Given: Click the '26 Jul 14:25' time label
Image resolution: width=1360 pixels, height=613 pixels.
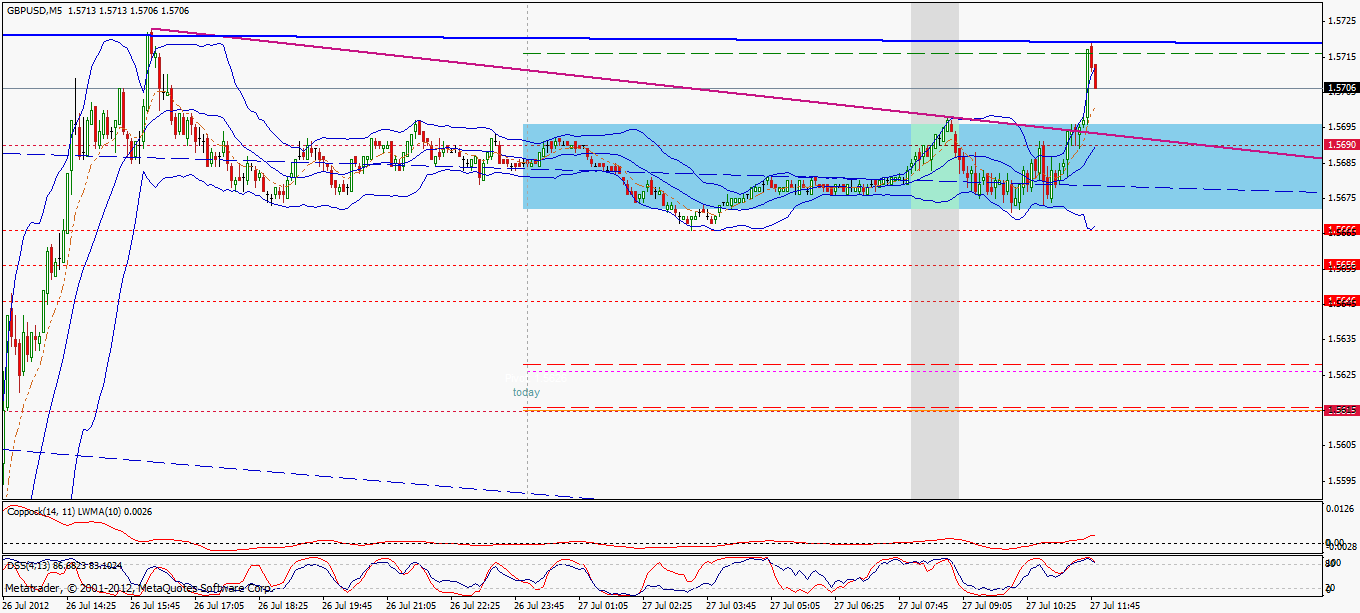Looking at the screenshot, I should pyautogui.click(x=90, y=606).
